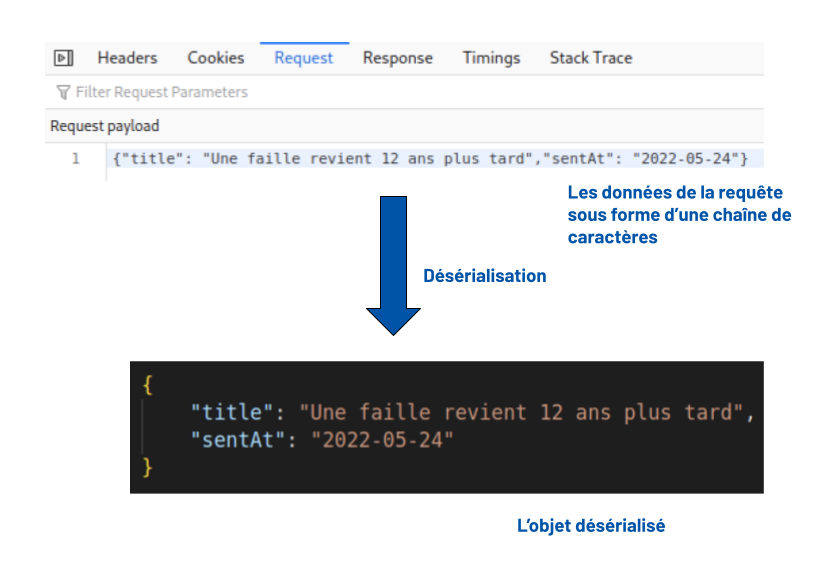Switch to the Stack Trace tab
The width and height of the screenshot is (826, 575).
[x=591, y=58]
